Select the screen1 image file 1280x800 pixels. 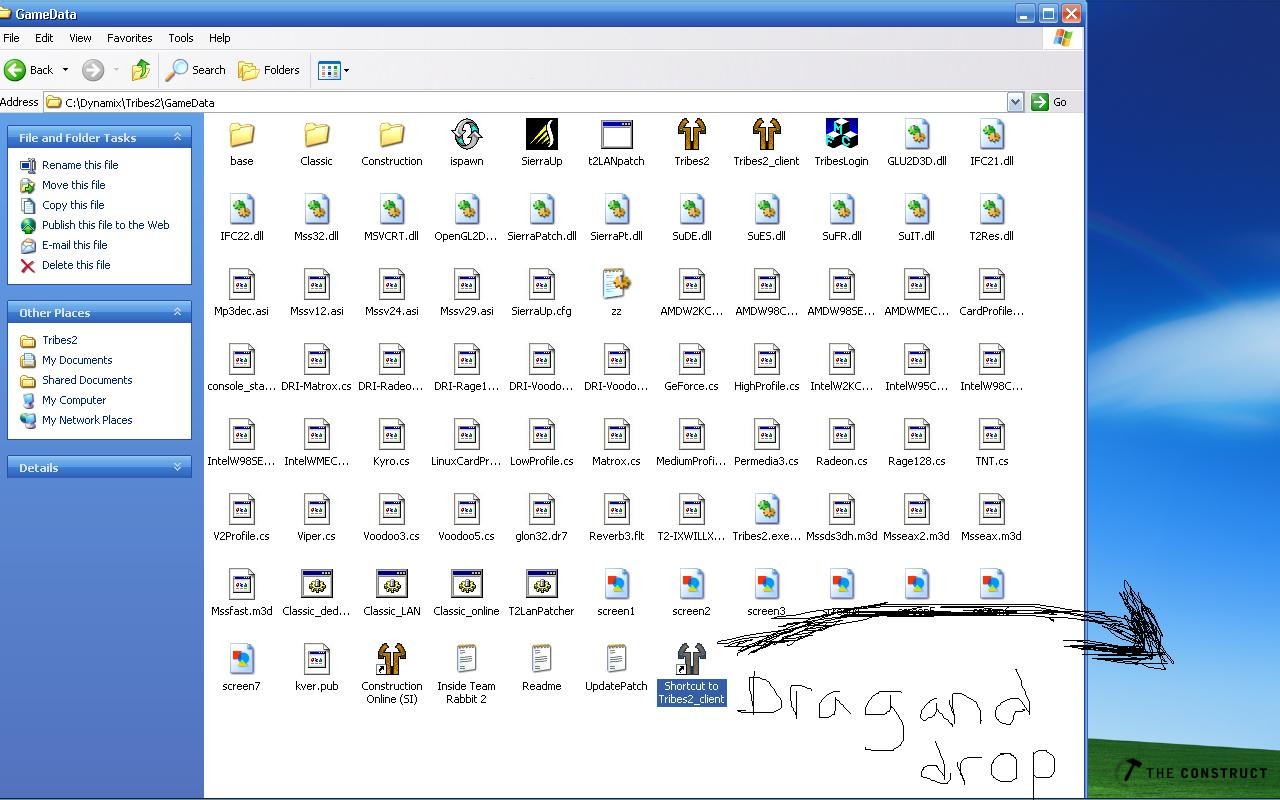click(x=616, y=585)
